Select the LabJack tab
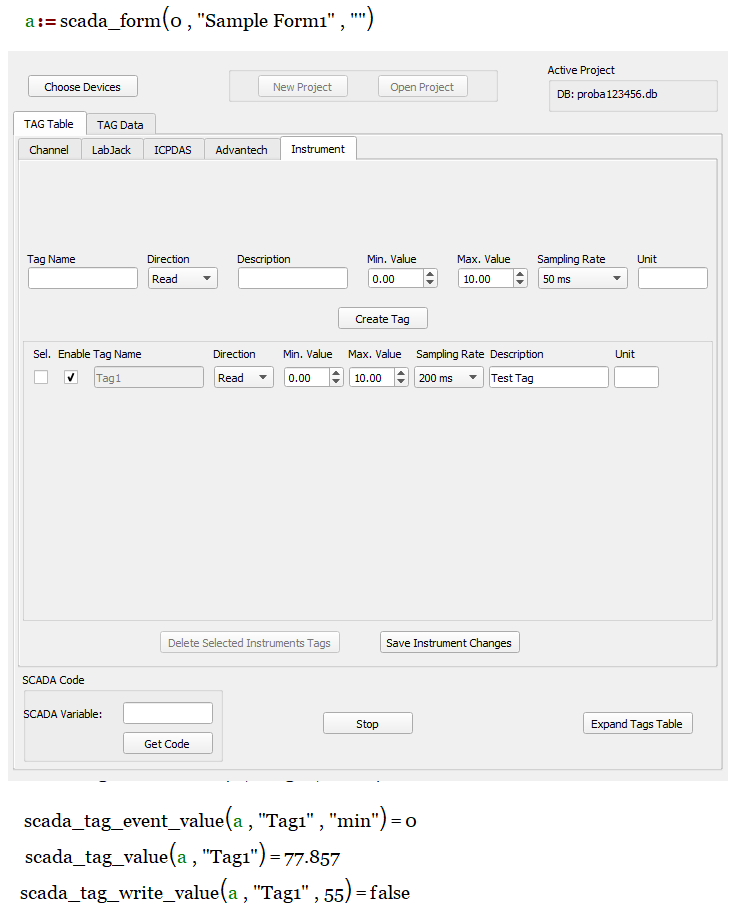This screenshot has height=911, width=739. pyautogui.click(x=111, y=149)
